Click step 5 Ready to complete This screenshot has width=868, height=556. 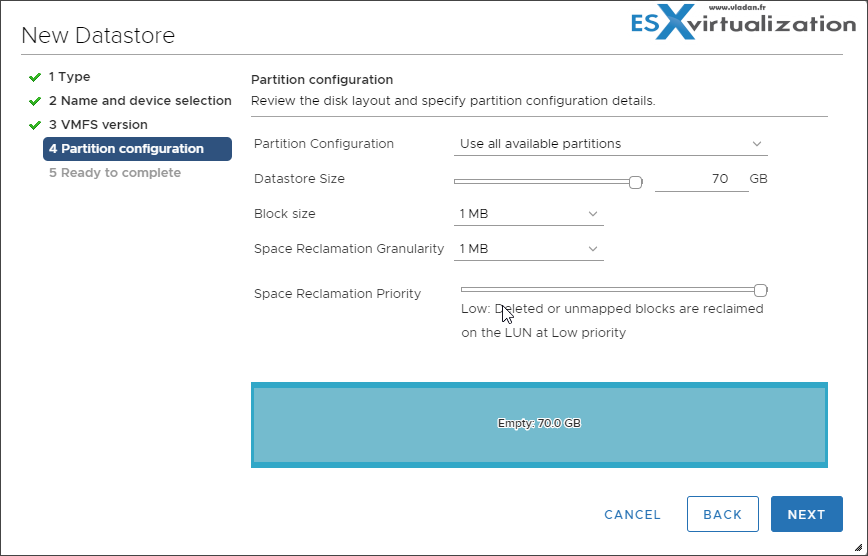click(114, 173)
